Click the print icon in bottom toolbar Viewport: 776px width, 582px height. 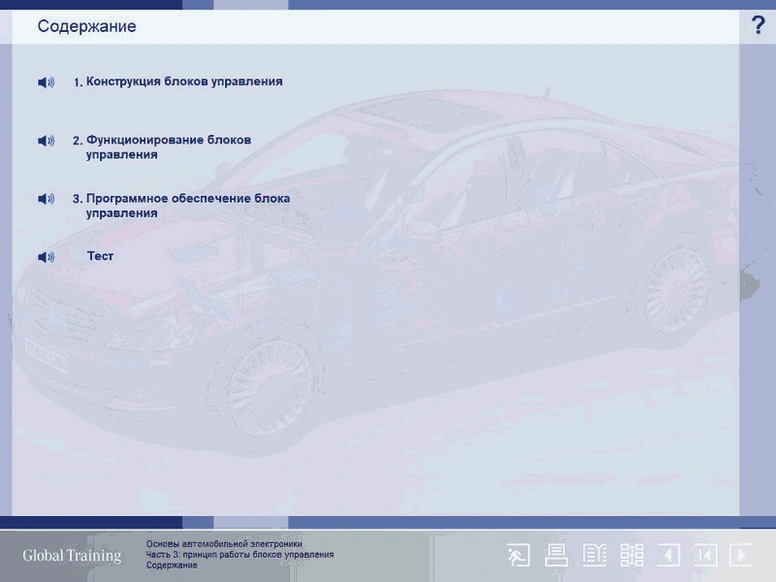pos(556,555)
